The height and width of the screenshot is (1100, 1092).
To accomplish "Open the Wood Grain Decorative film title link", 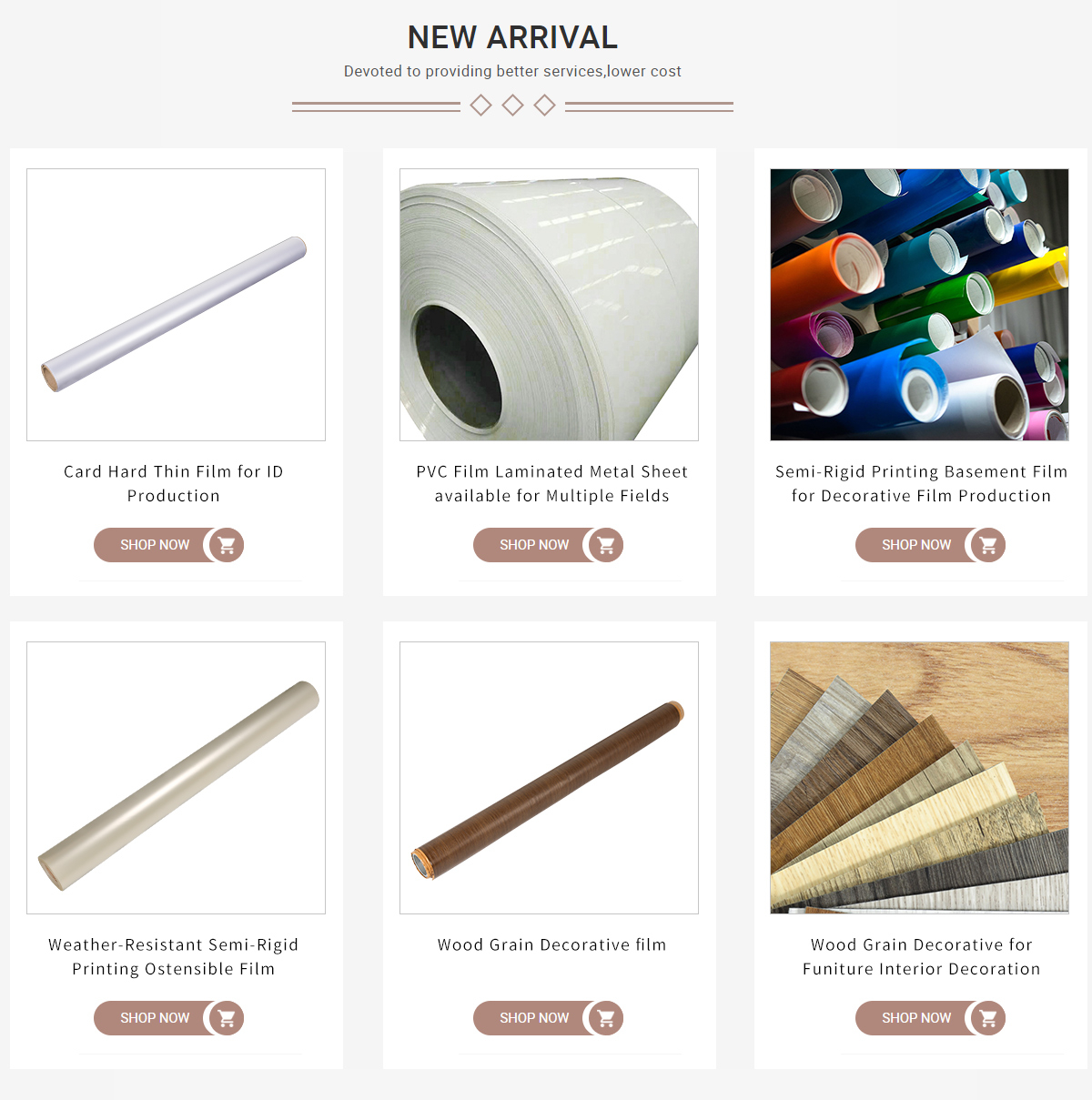I will [551, 944].
